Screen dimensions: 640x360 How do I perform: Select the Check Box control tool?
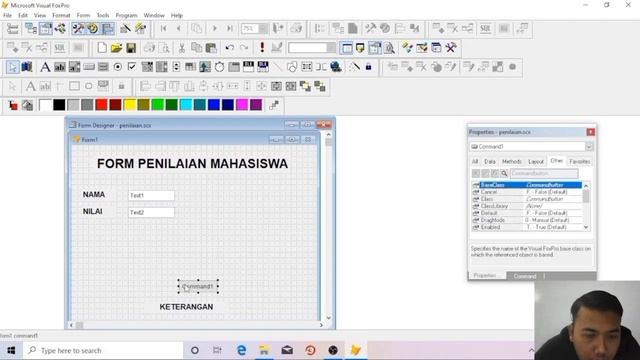click(x=132, y=67)
